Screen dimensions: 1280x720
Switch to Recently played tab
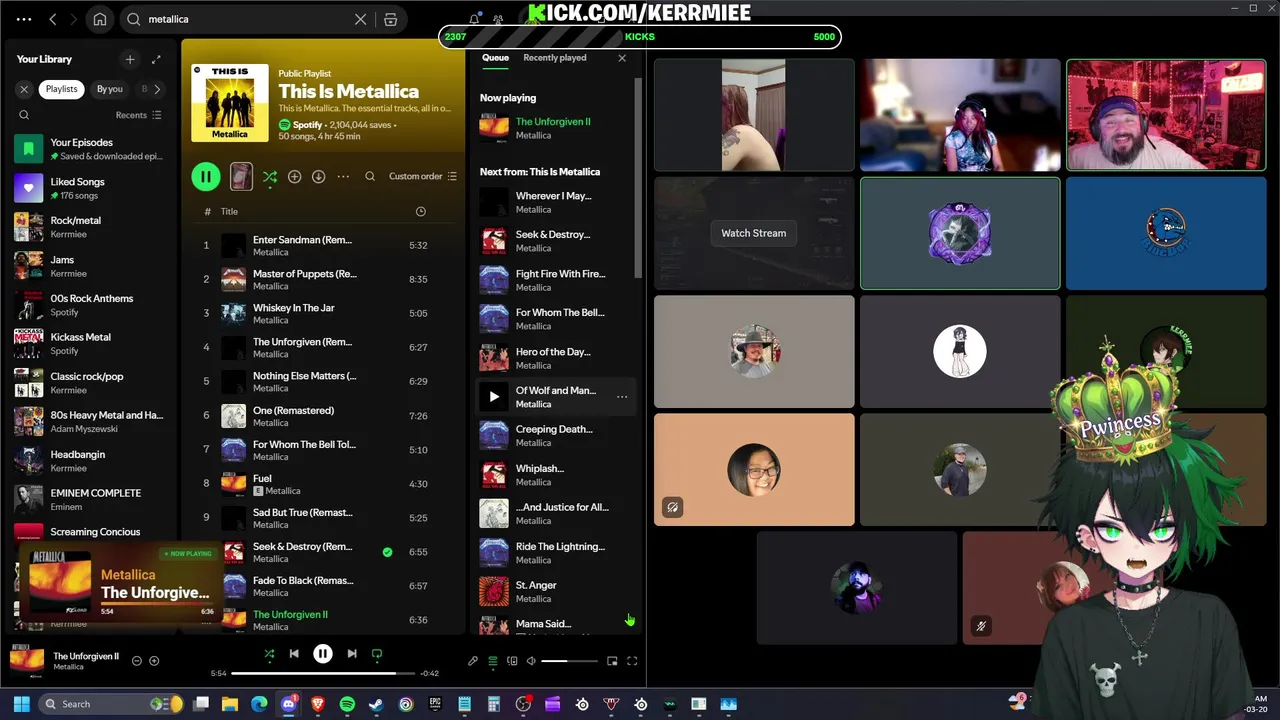(554, 58)
